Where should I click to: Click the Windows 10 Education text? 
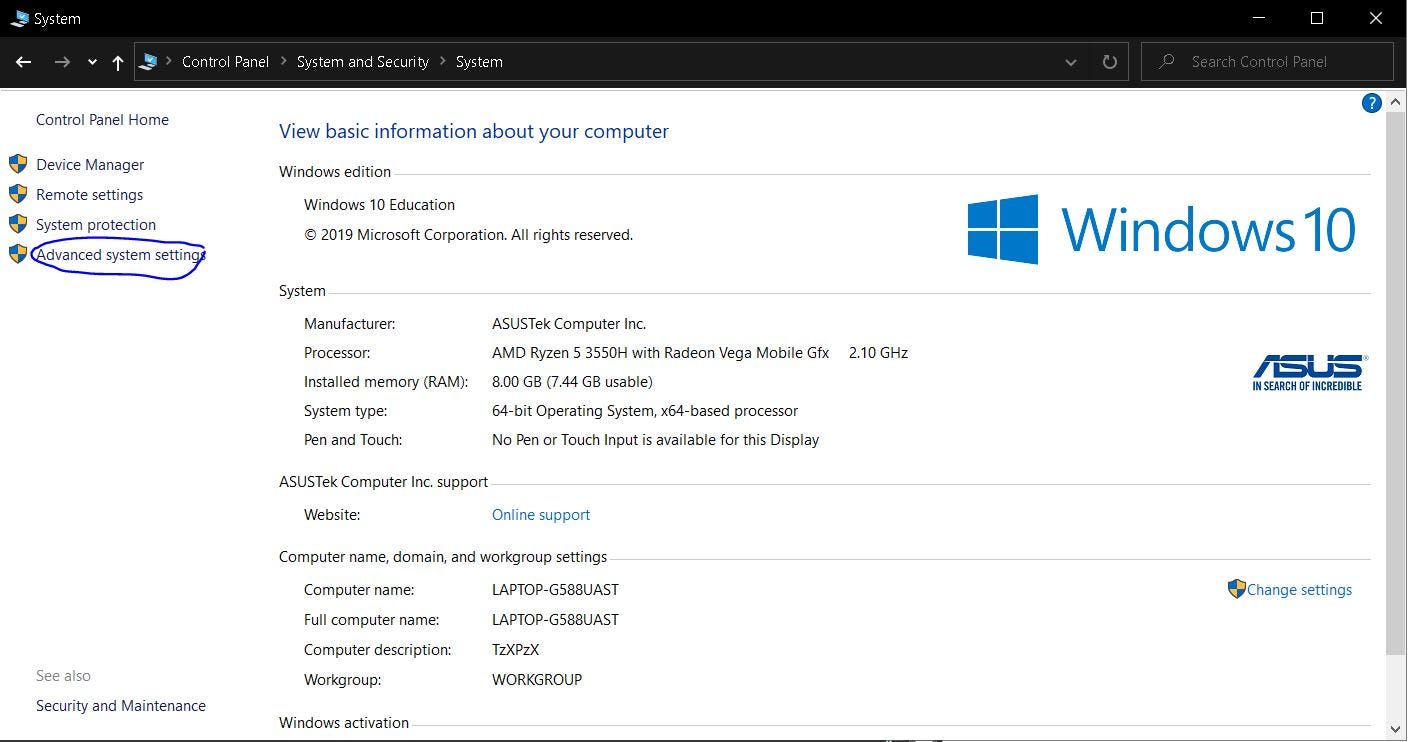pyautogui.click(x=379, y=205)
